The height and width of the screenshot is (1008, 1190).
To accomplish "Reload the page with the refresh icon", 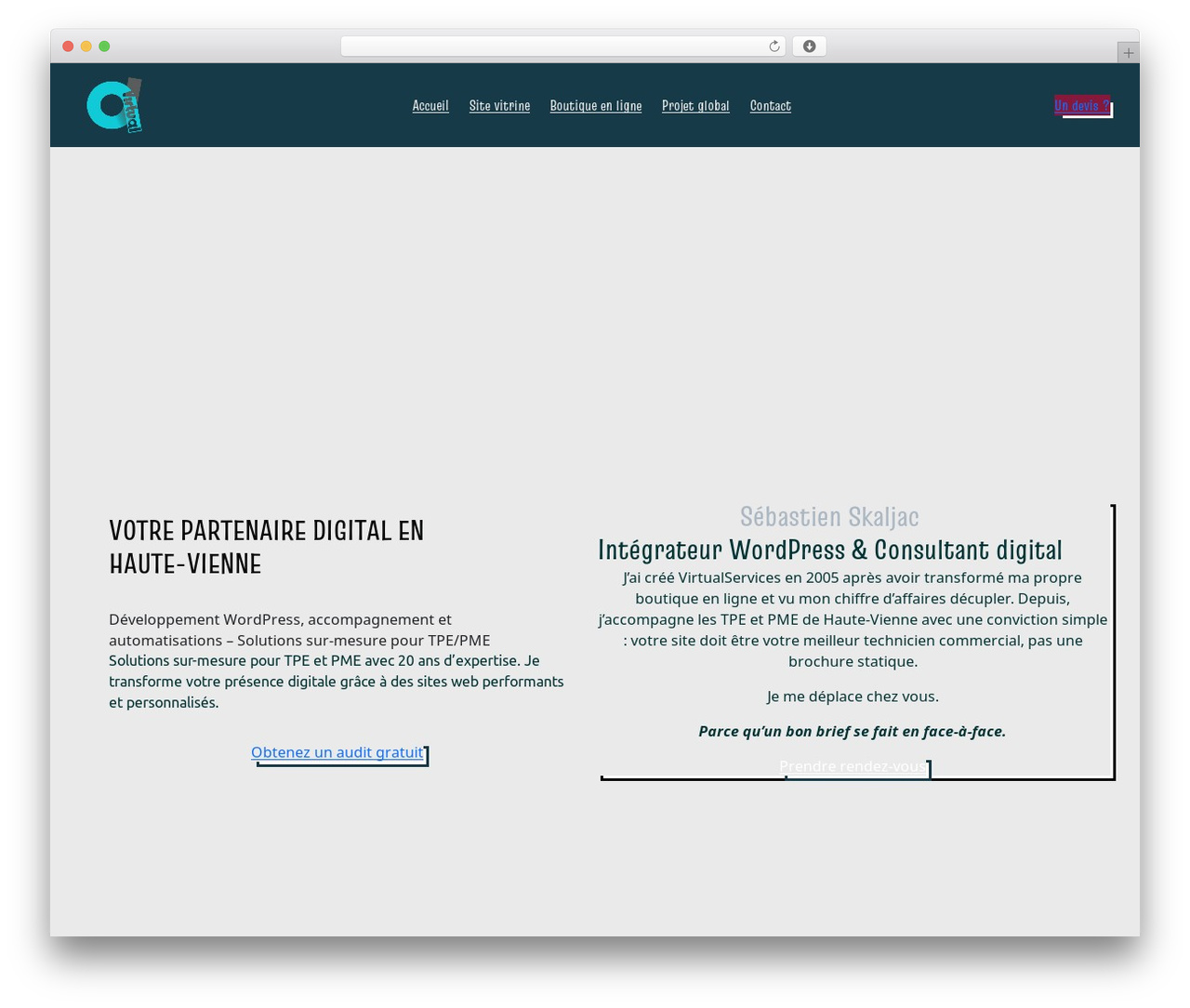I will click(774, 46).
